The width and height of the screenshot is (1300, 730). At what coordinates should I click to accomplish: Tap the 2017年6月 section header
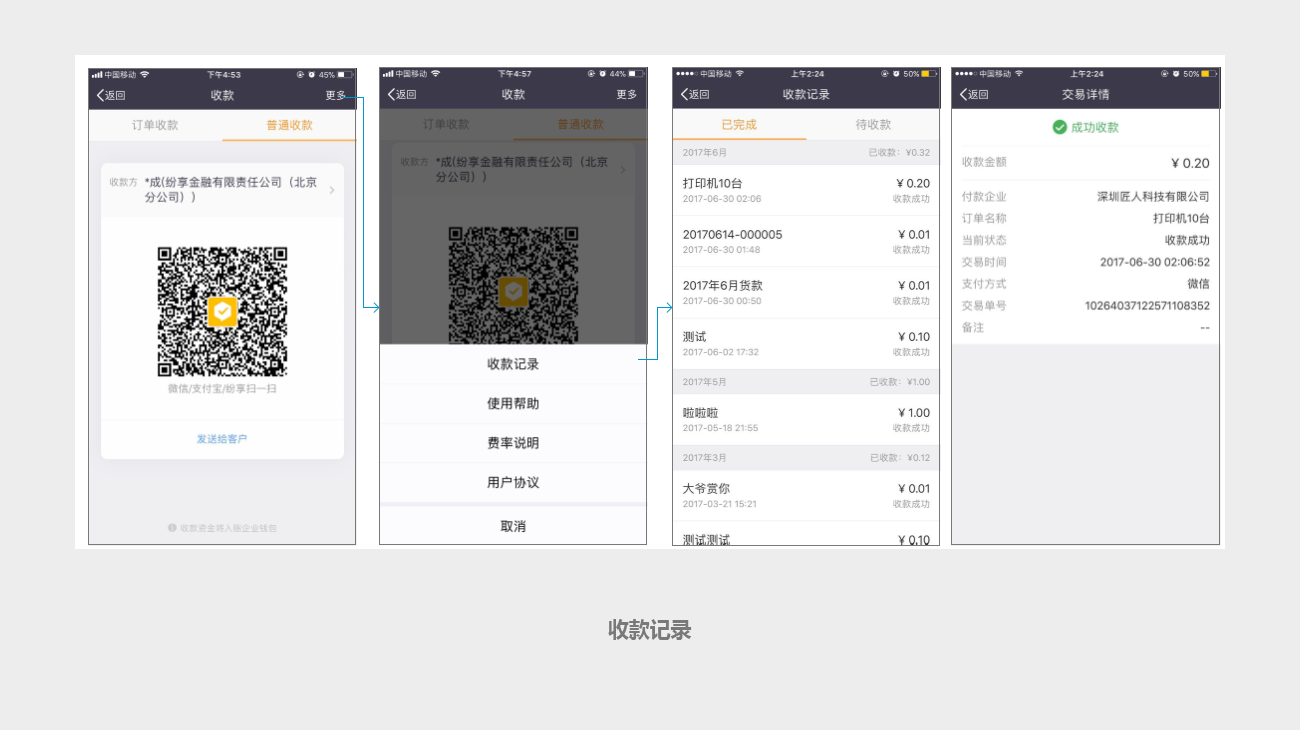pos(806,152)
